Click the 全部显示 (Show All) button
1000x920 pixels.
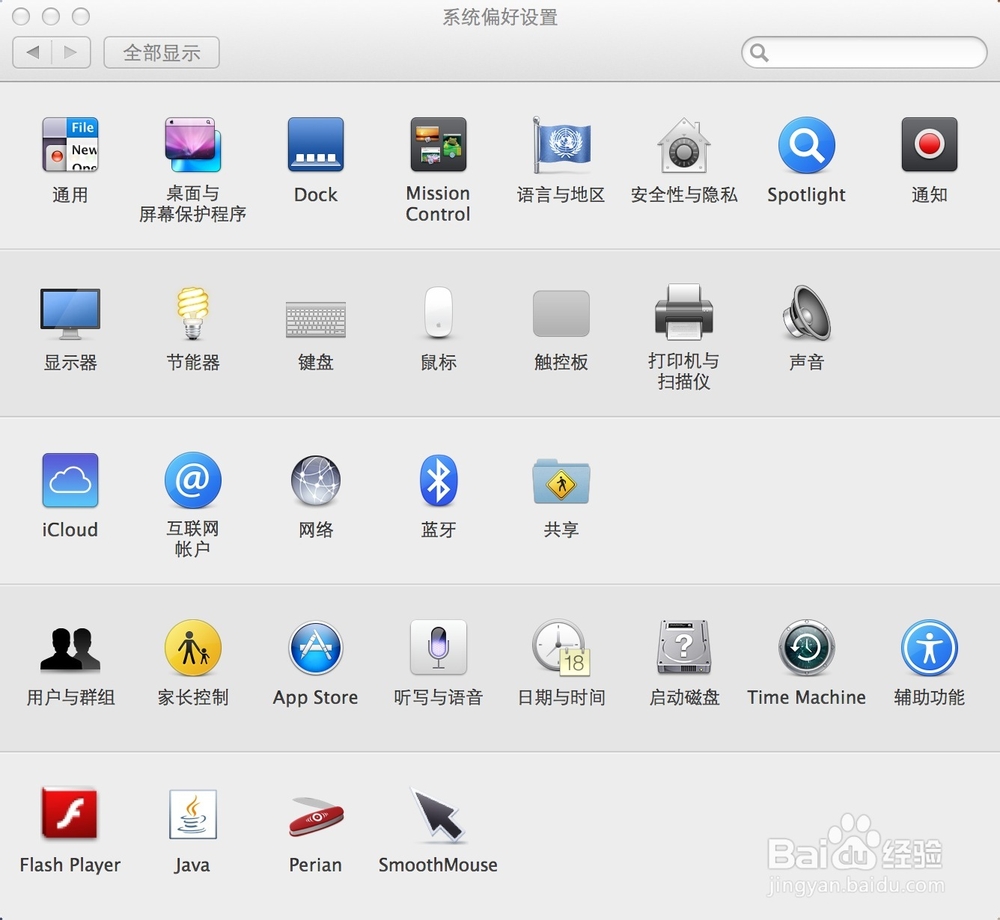tap(161, 52)
